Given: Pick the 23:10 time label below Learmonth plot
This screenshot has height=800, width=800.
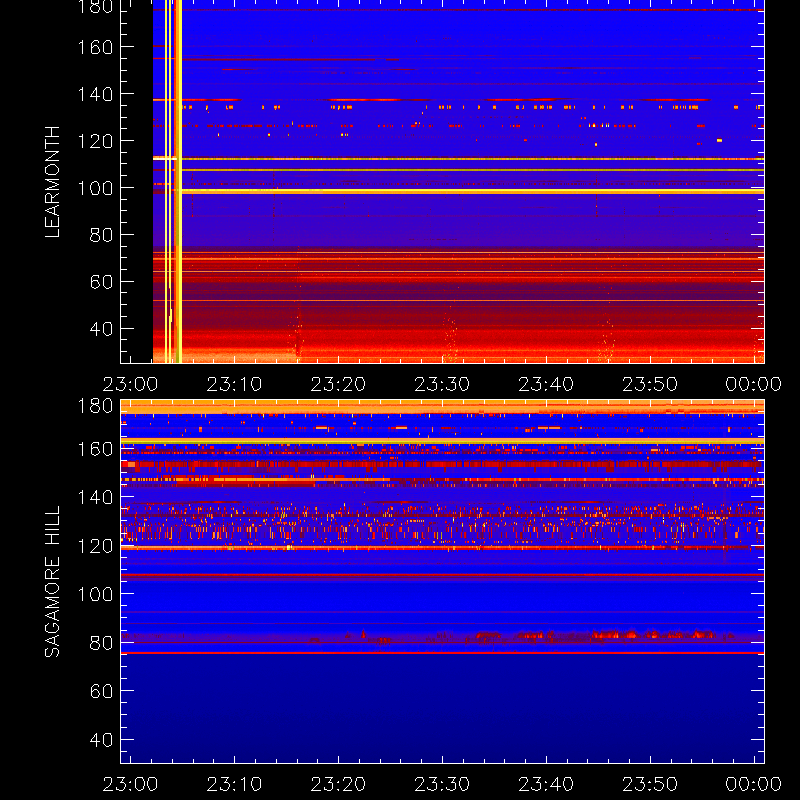Looking at the screenshot, I should [x=234, y=384].
